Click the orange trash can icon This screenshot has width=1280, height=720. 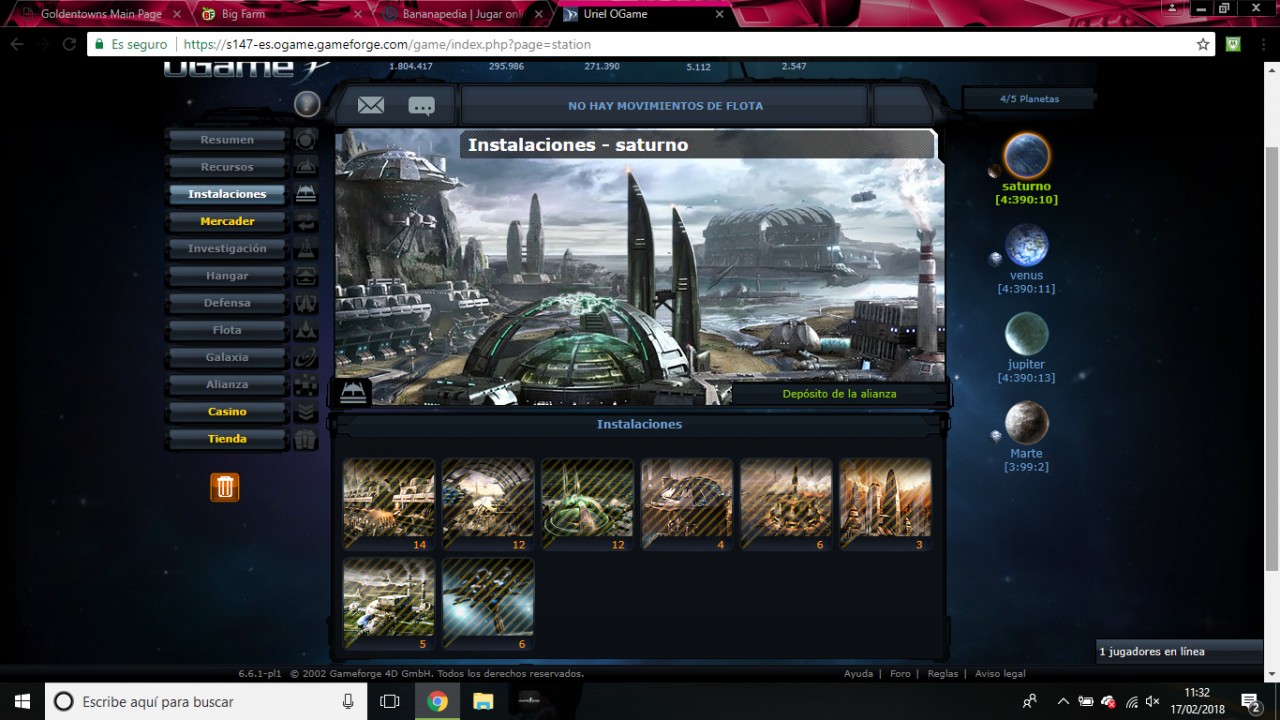click(225, 487)
